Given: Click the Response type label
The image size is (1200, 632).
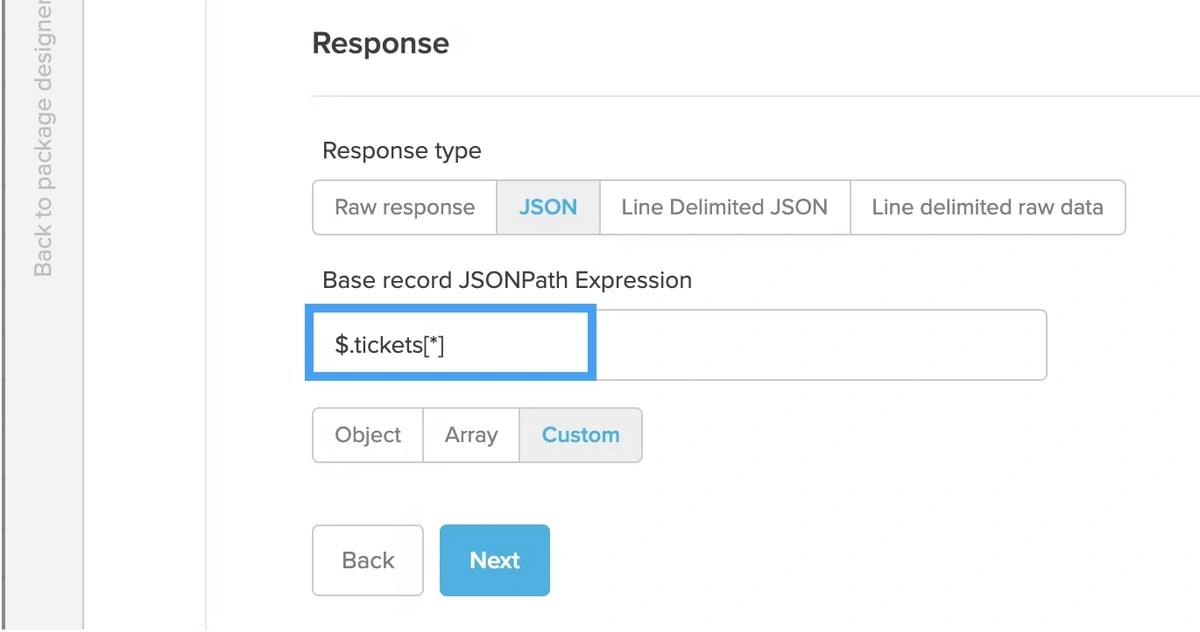Looking at the screenshot, I should pyautogui.click(x=402, y=151).
